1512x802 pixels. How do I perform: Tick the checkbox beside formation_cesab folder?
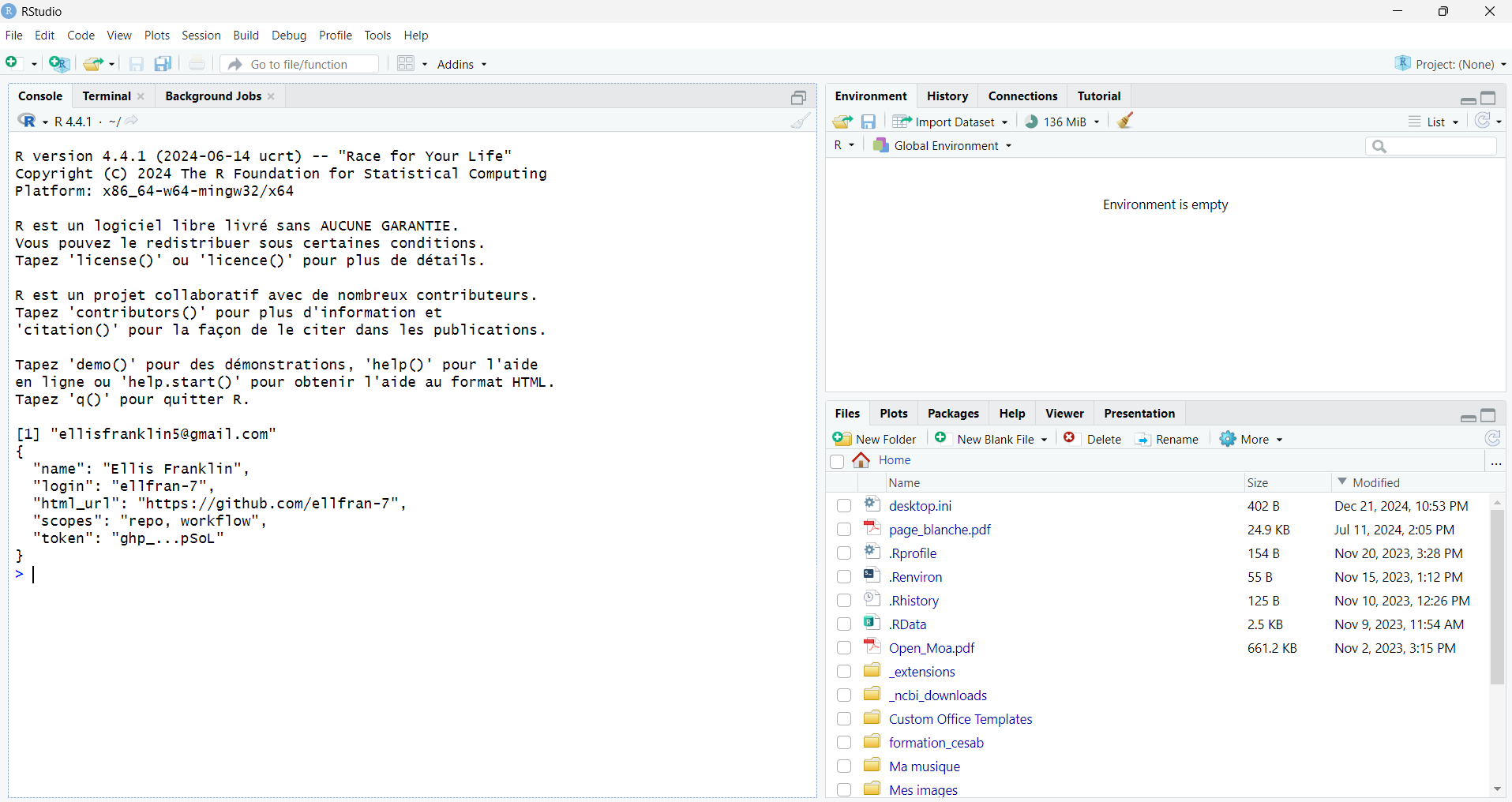tap(844, 743)
